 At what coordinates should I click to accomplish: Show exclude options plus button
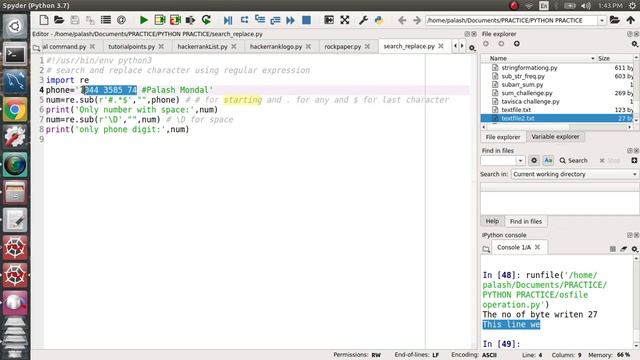[634, 160]
